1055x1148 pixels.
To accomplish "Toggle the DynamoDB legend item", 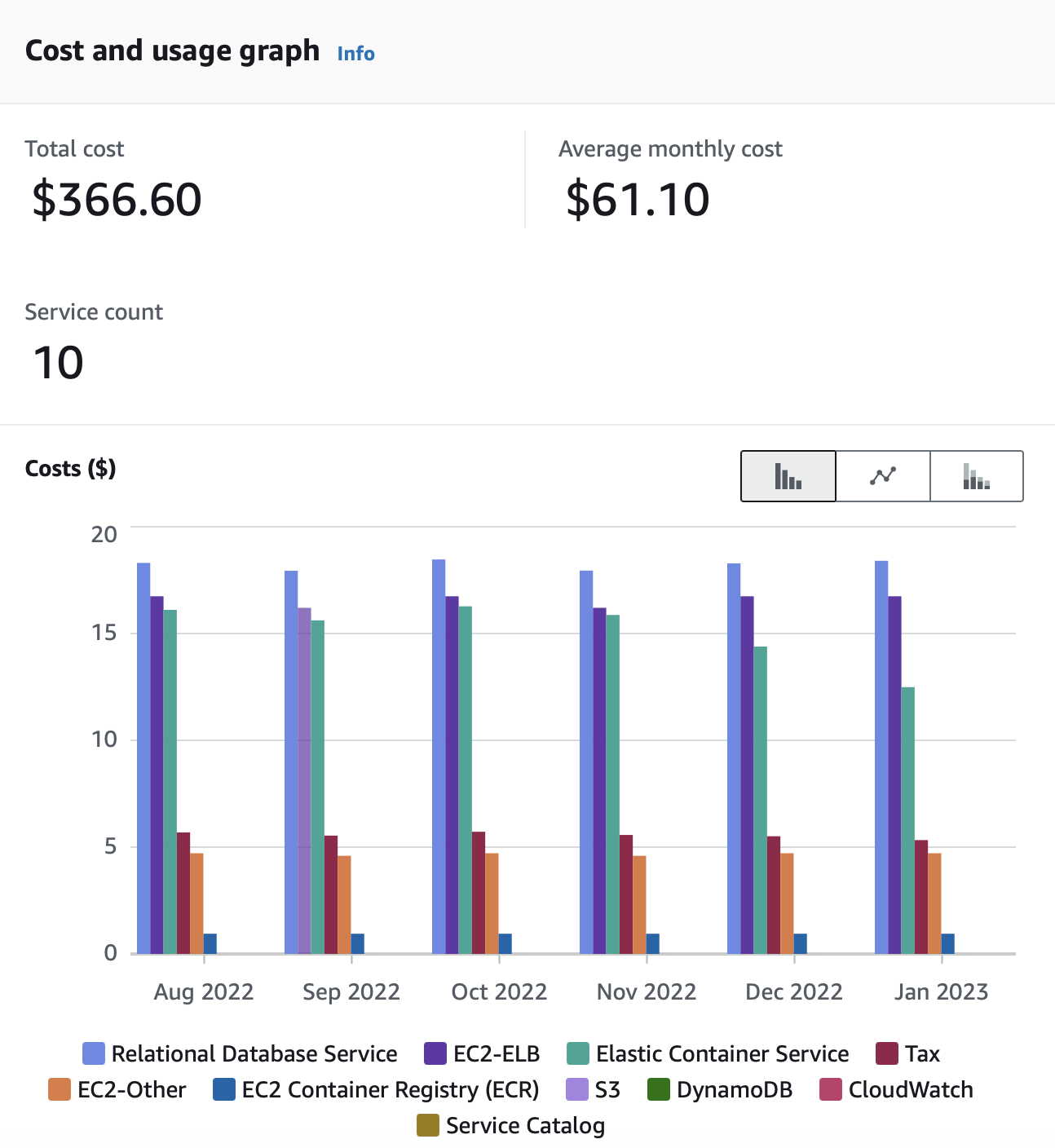I will click(719, 1089).
